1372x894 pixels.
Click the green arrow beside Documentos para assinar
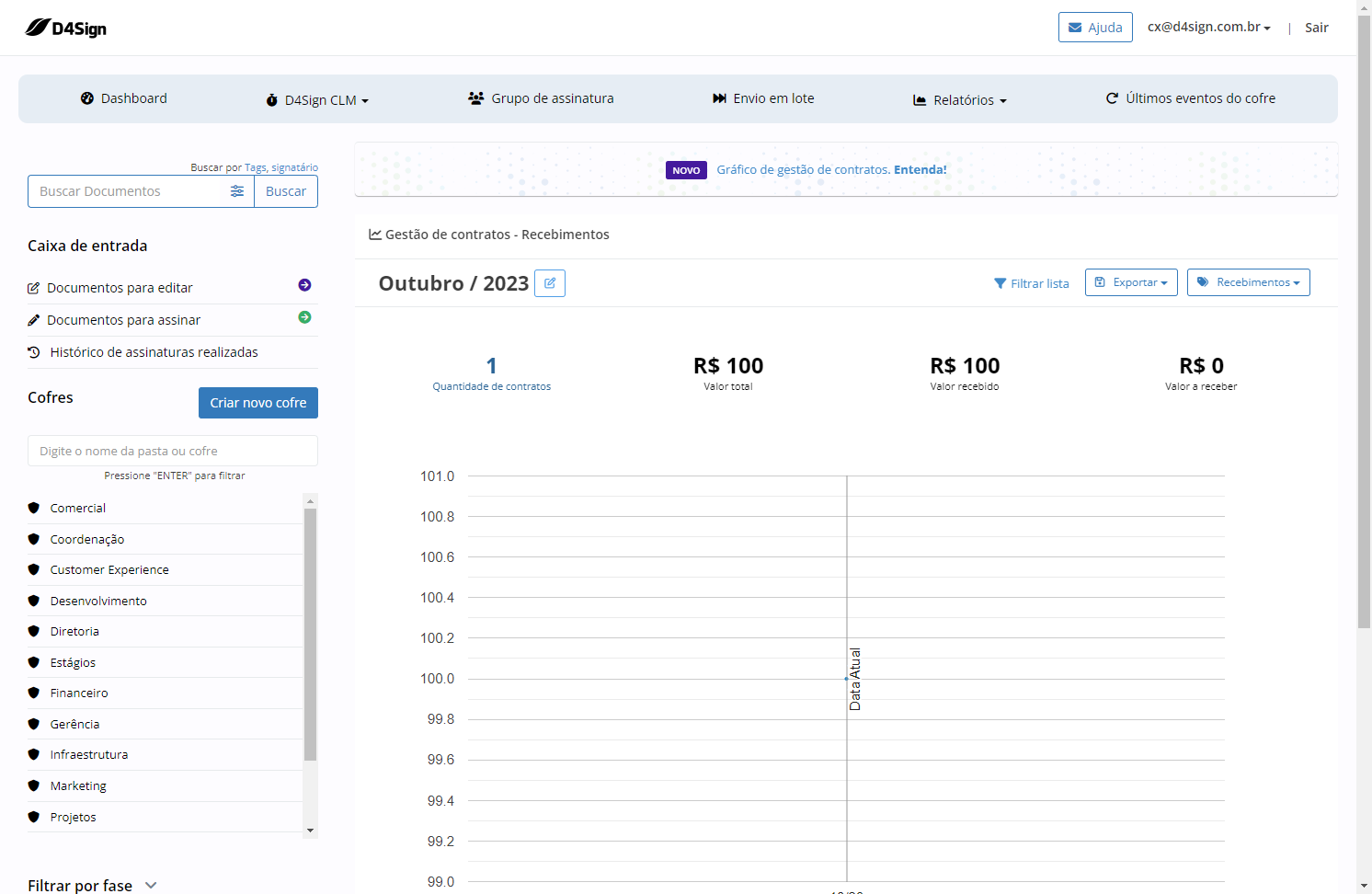click(x=304, y=317)
